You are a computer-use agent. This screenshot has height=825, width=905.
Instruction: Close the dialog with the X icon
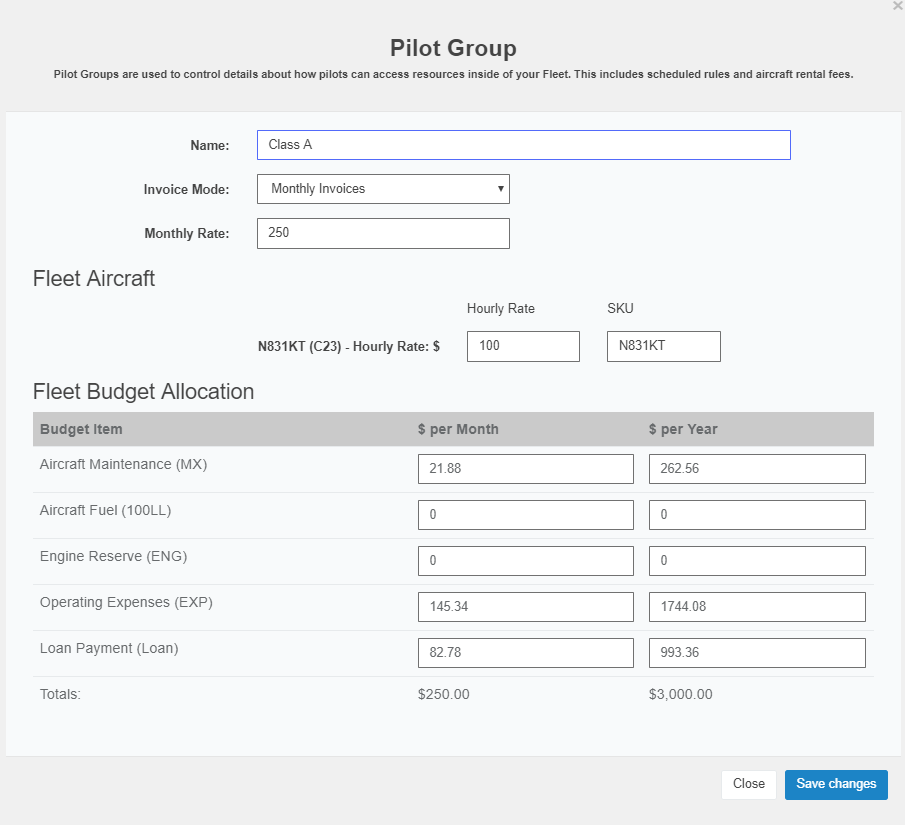898,5
